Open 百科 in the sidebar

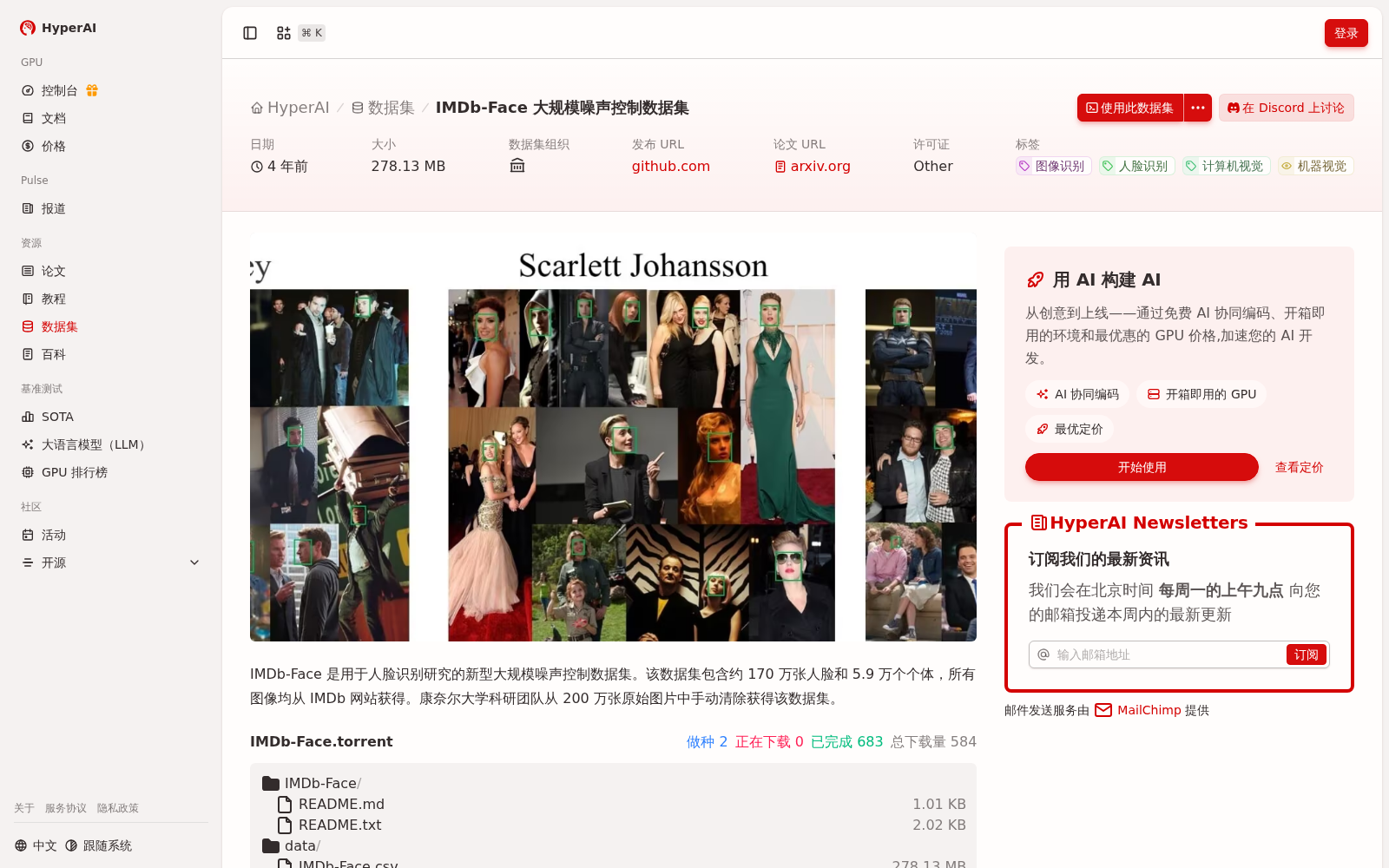[111, 354]
